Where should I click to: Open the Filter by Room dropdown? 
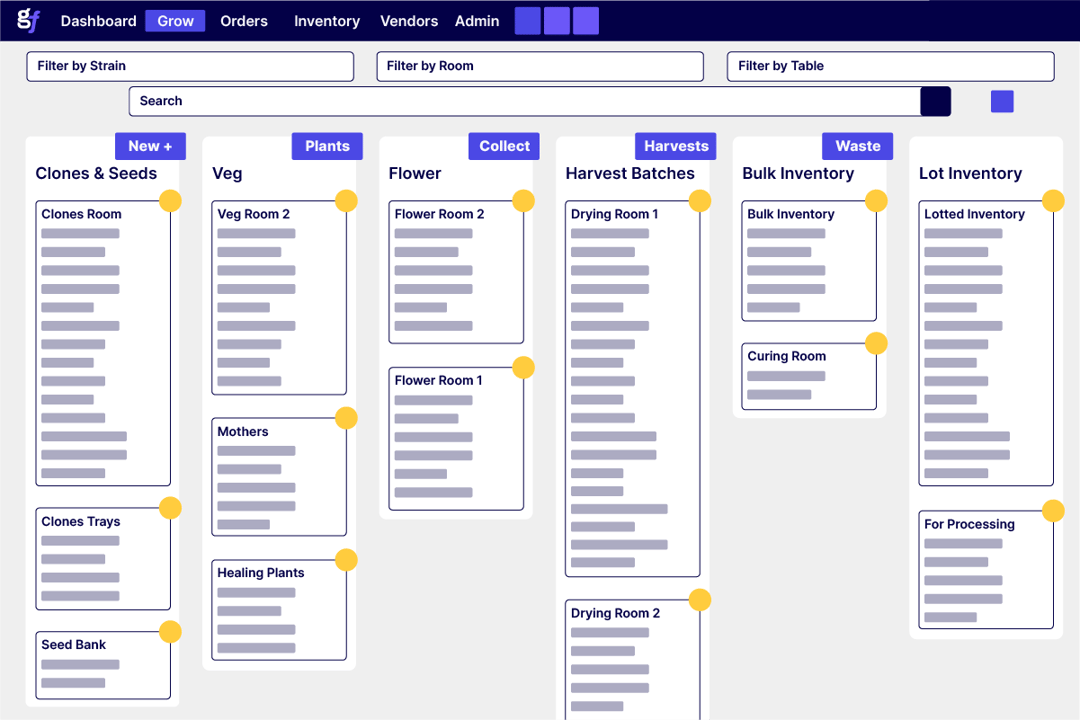pyautogui.click(x=540, y=66)
